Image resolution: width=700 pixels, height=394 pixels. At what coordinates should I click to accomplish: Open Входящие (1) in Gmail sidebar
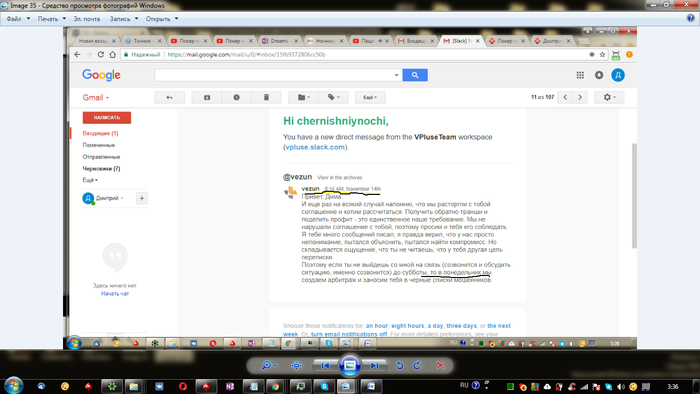(x=100, y=133)
